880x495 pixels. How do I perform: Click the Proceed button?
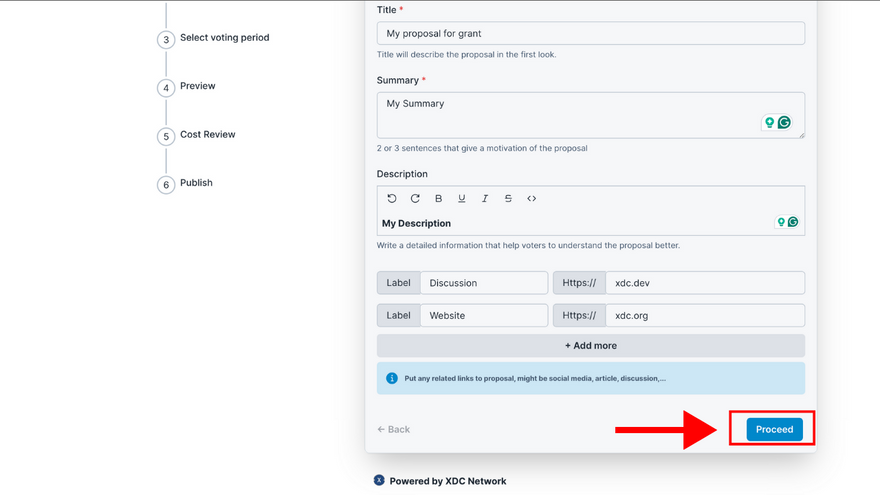point(774,429)
